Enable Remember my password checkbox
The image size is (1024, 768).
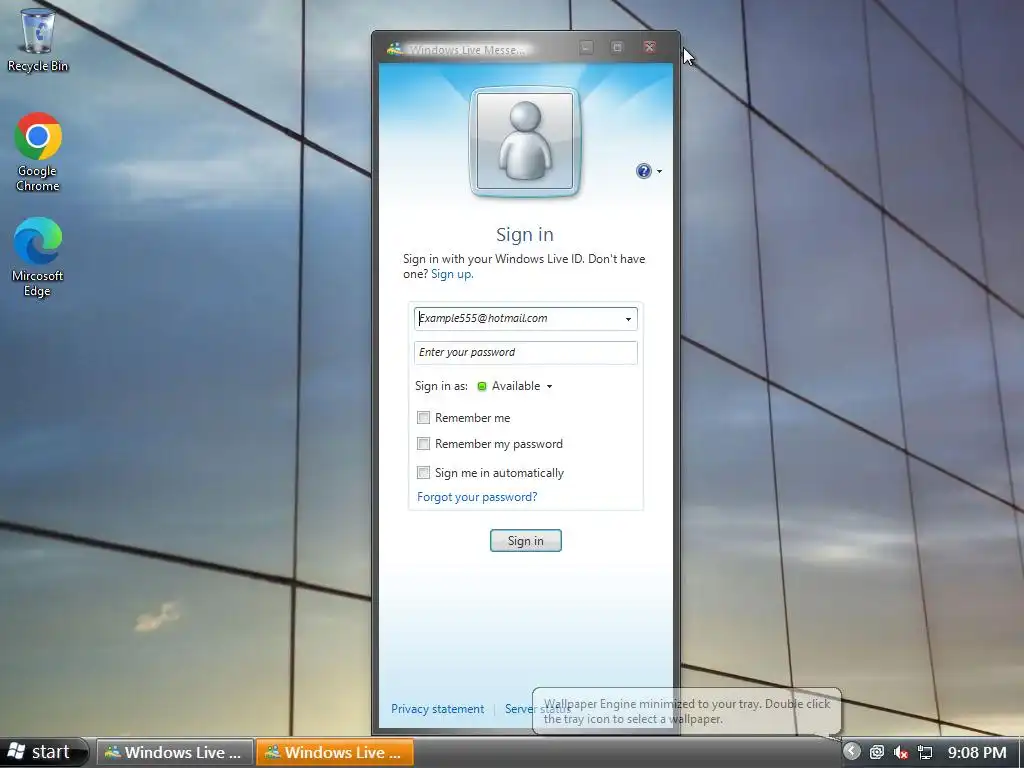point(423,444)
